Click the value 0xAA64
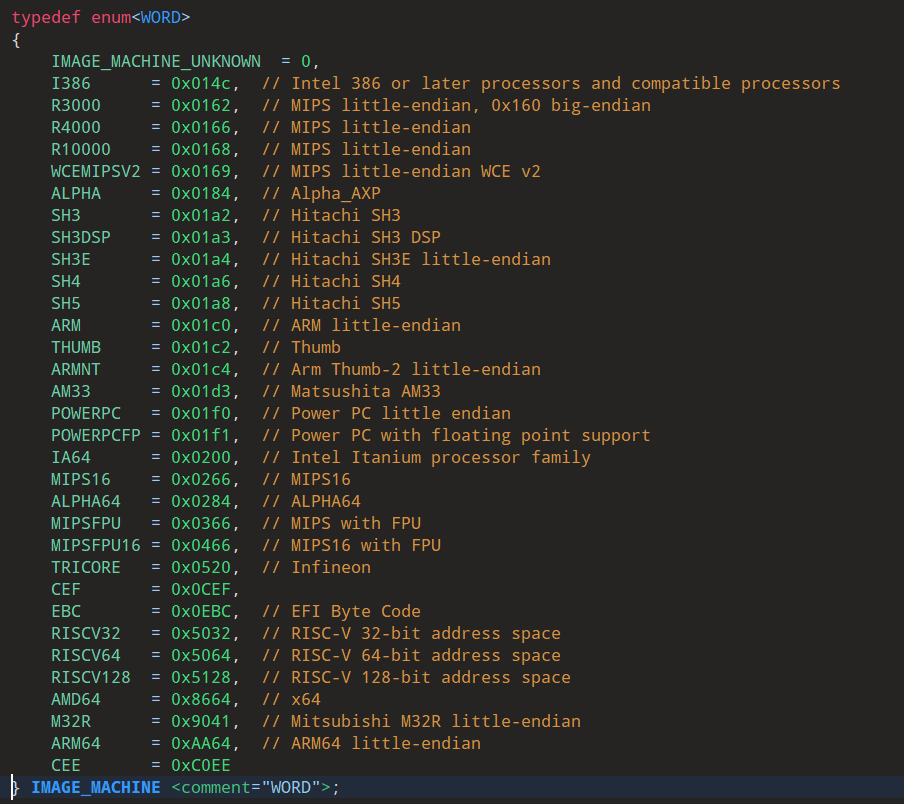 coord(201,743)
